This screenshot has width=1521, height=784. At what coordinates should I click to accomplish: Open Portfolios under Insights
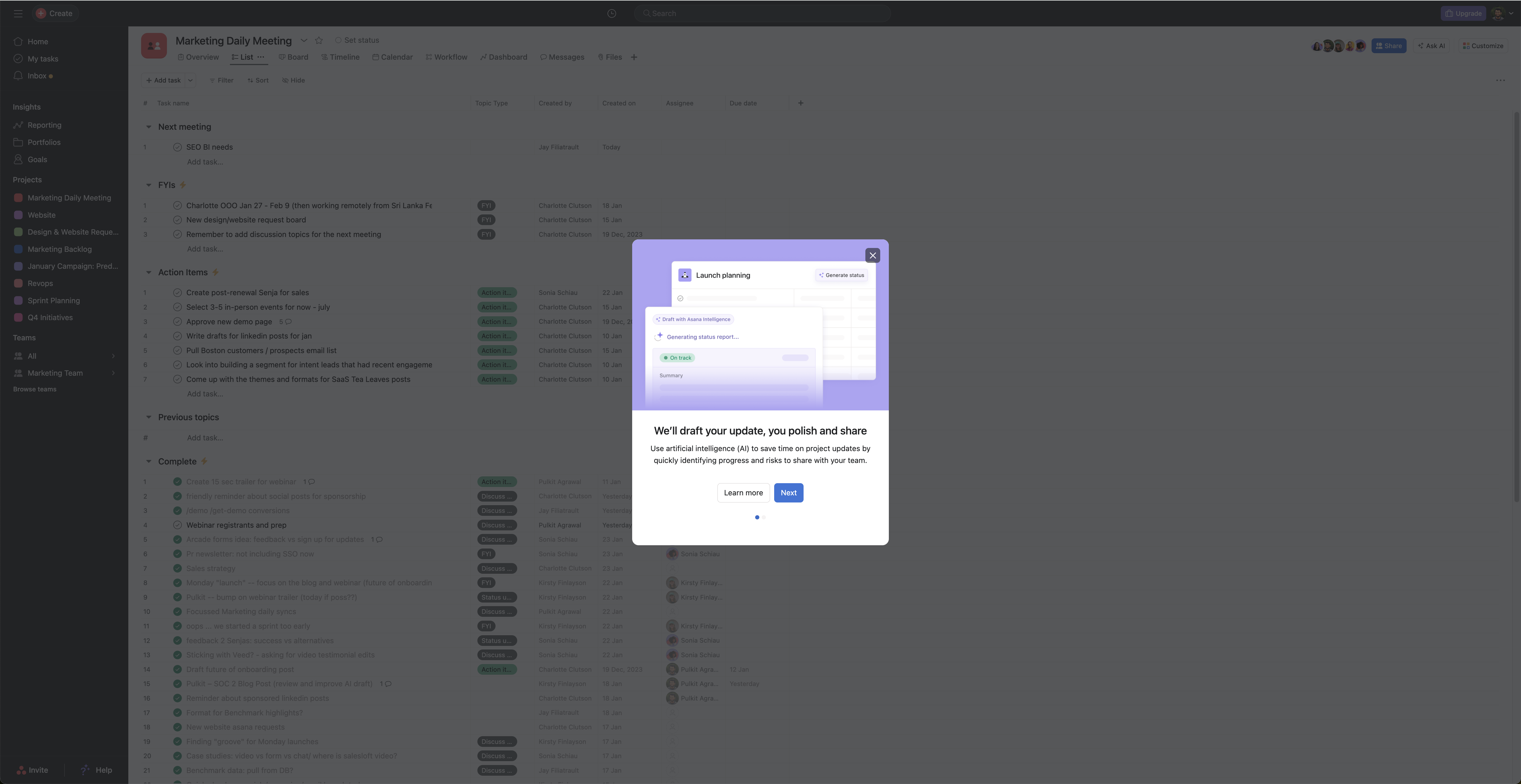tap(44, 142)
